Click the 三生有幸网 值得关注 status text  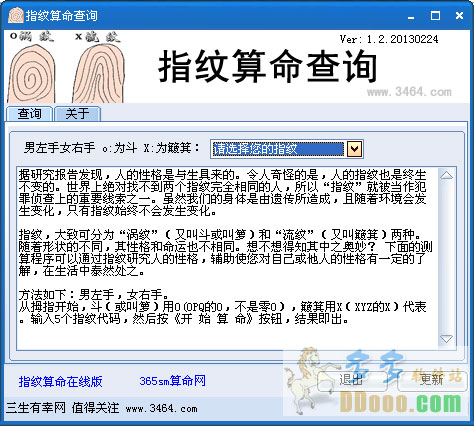(62, 408)
